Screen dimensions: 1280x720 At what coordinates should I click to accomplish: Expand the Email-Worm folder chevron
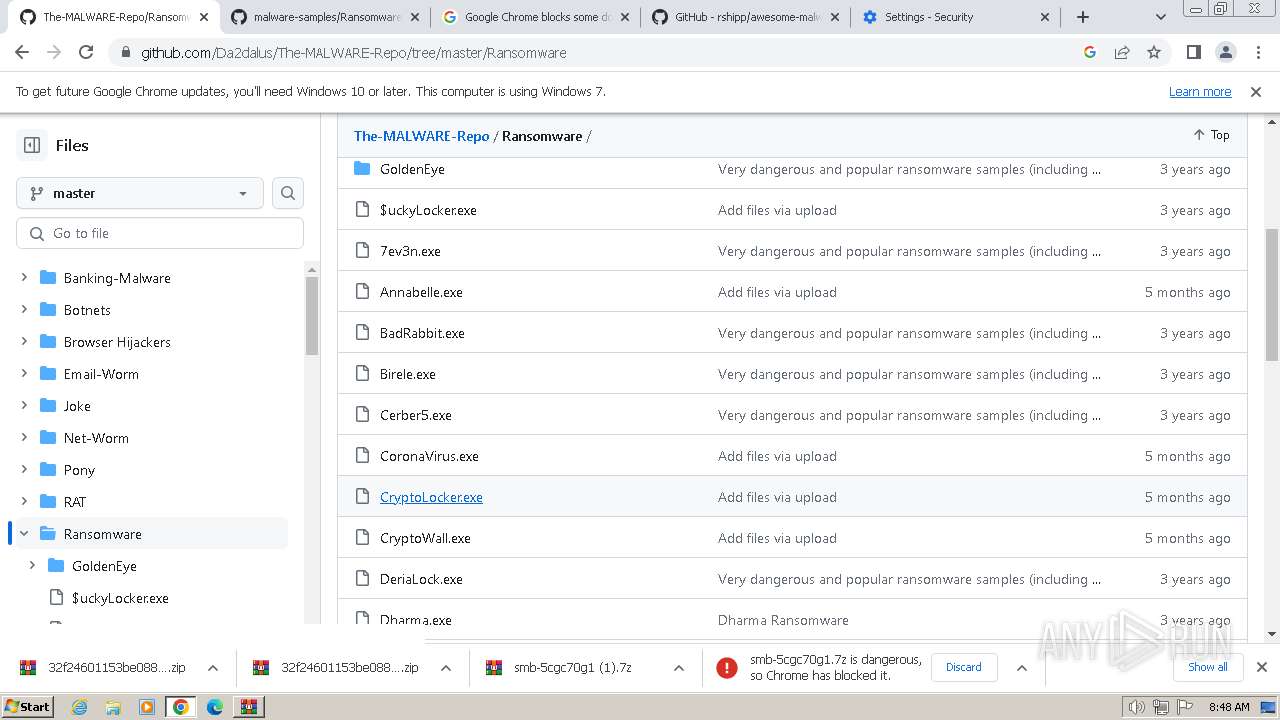point(24,374)
